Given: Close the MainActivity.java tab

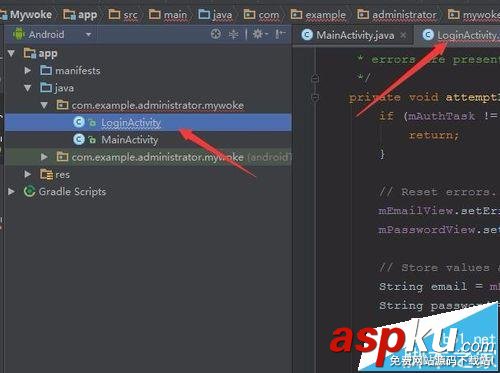Looking at the screenshot, I should 403,35.
